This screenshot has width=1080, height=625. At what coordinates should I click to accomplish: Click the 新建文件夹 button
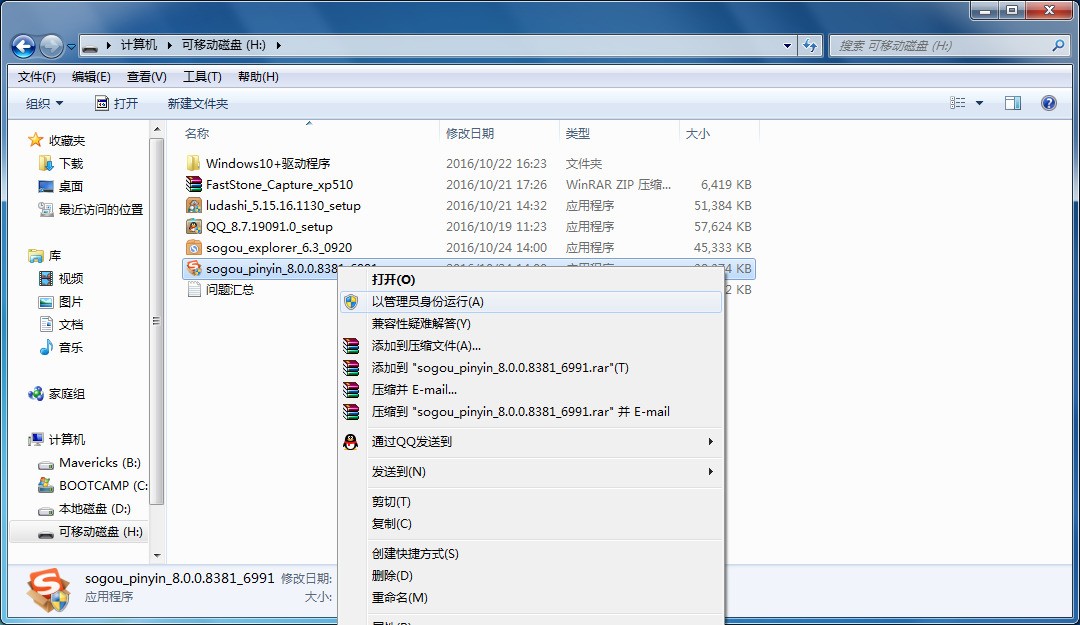point(198,104)
